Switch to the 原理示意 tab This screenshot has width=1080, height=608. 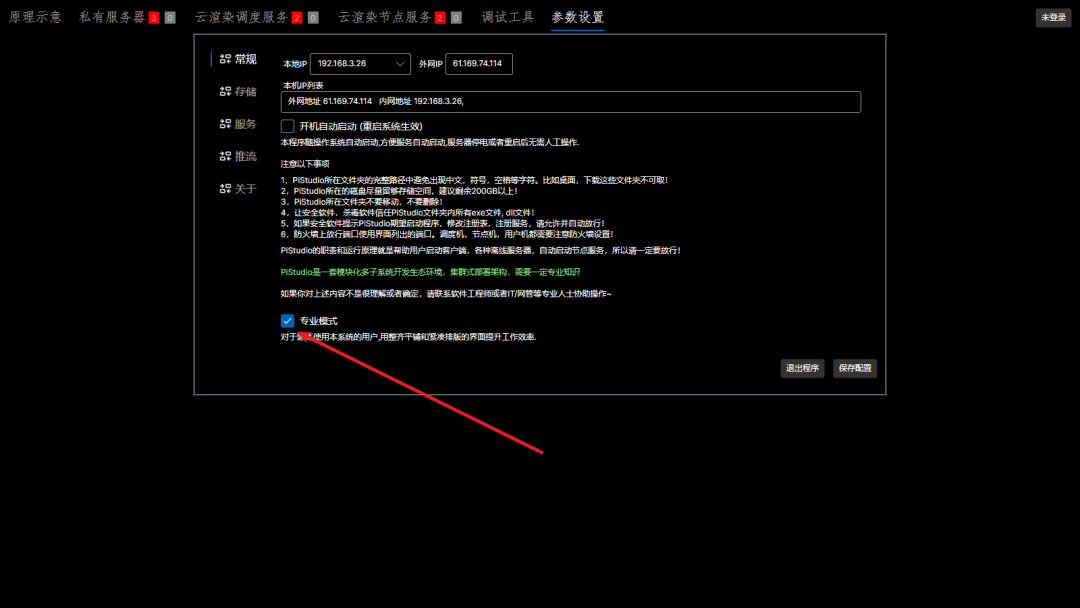[35, 17]
